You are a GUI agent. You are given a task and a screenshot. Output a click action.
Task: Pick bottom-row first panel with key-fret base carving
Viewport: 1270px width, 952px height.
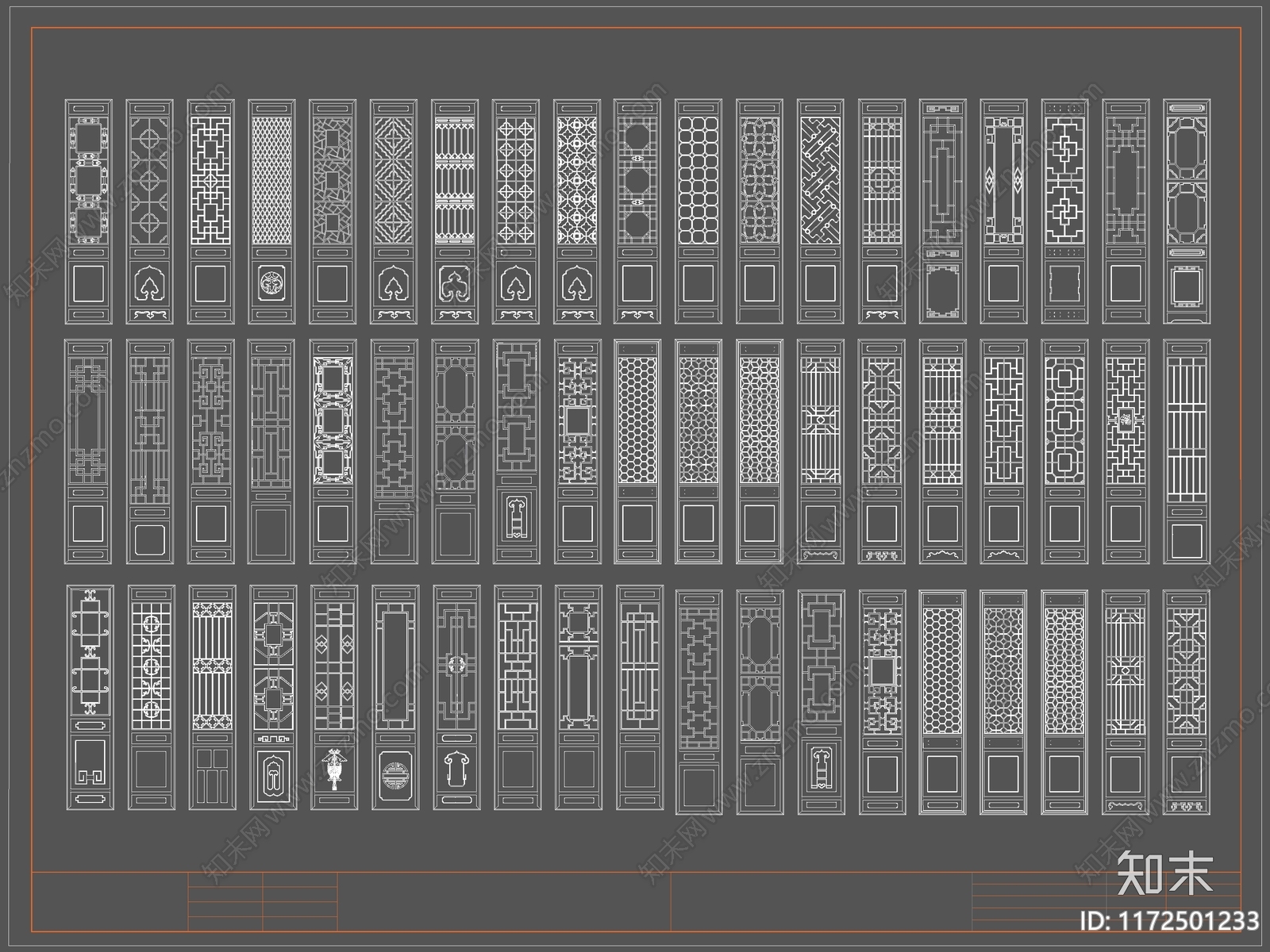click(x=89, y=698)
